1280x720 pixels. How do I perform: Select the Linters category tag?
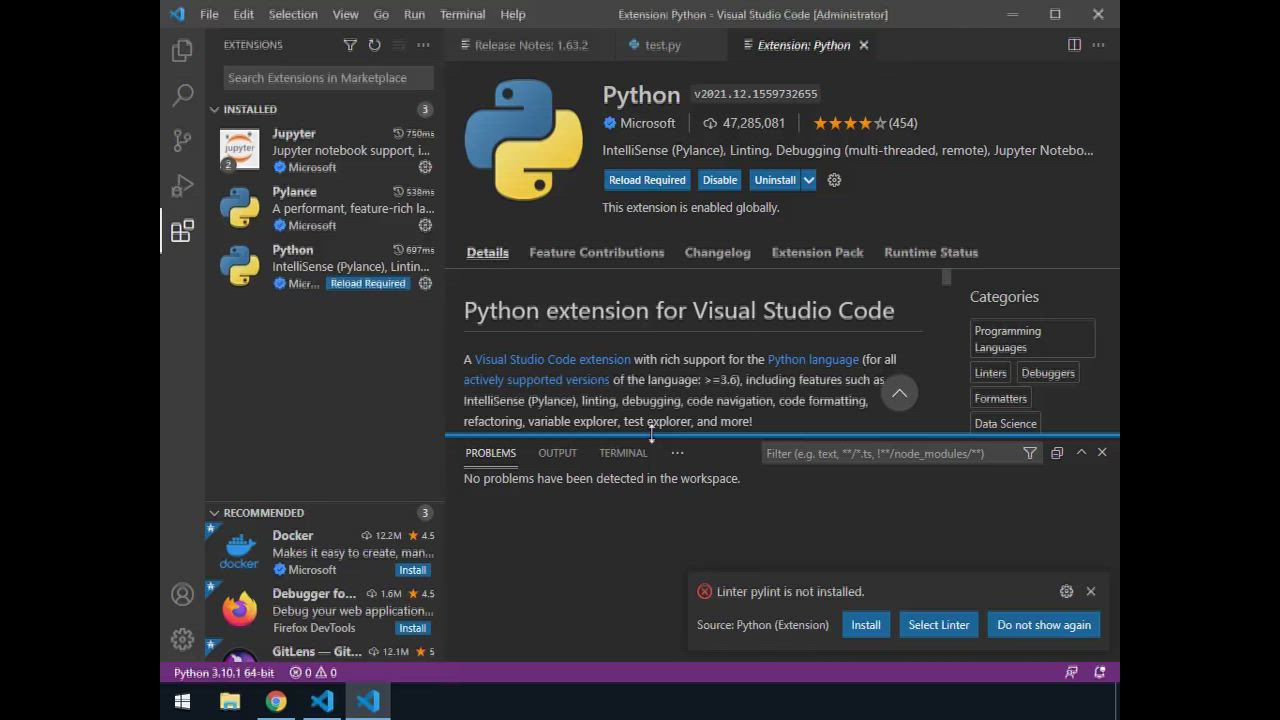click(991, 373)
